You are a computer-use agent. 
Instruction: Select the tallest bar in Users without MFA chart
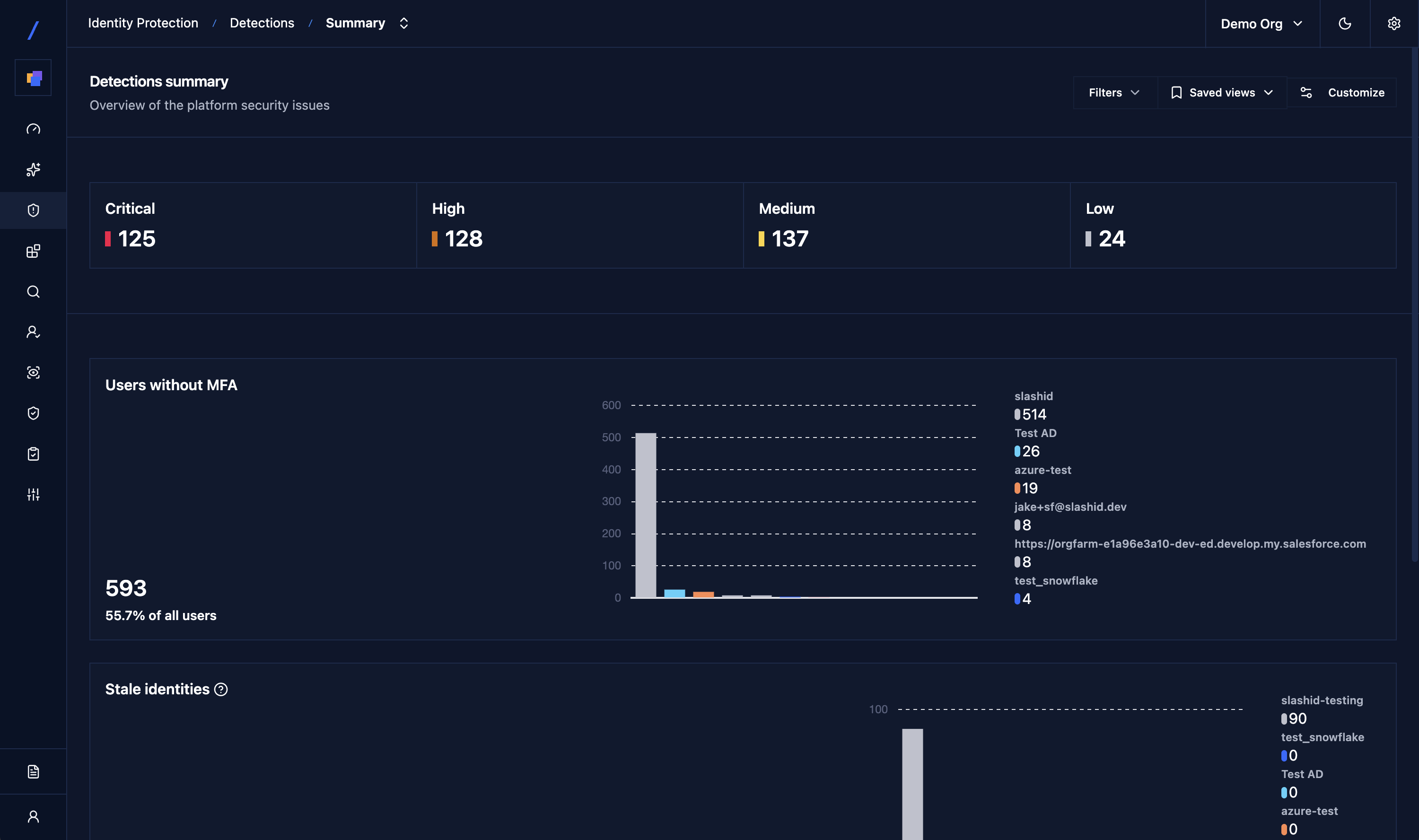pyautogui.click(x=645, y=515)
